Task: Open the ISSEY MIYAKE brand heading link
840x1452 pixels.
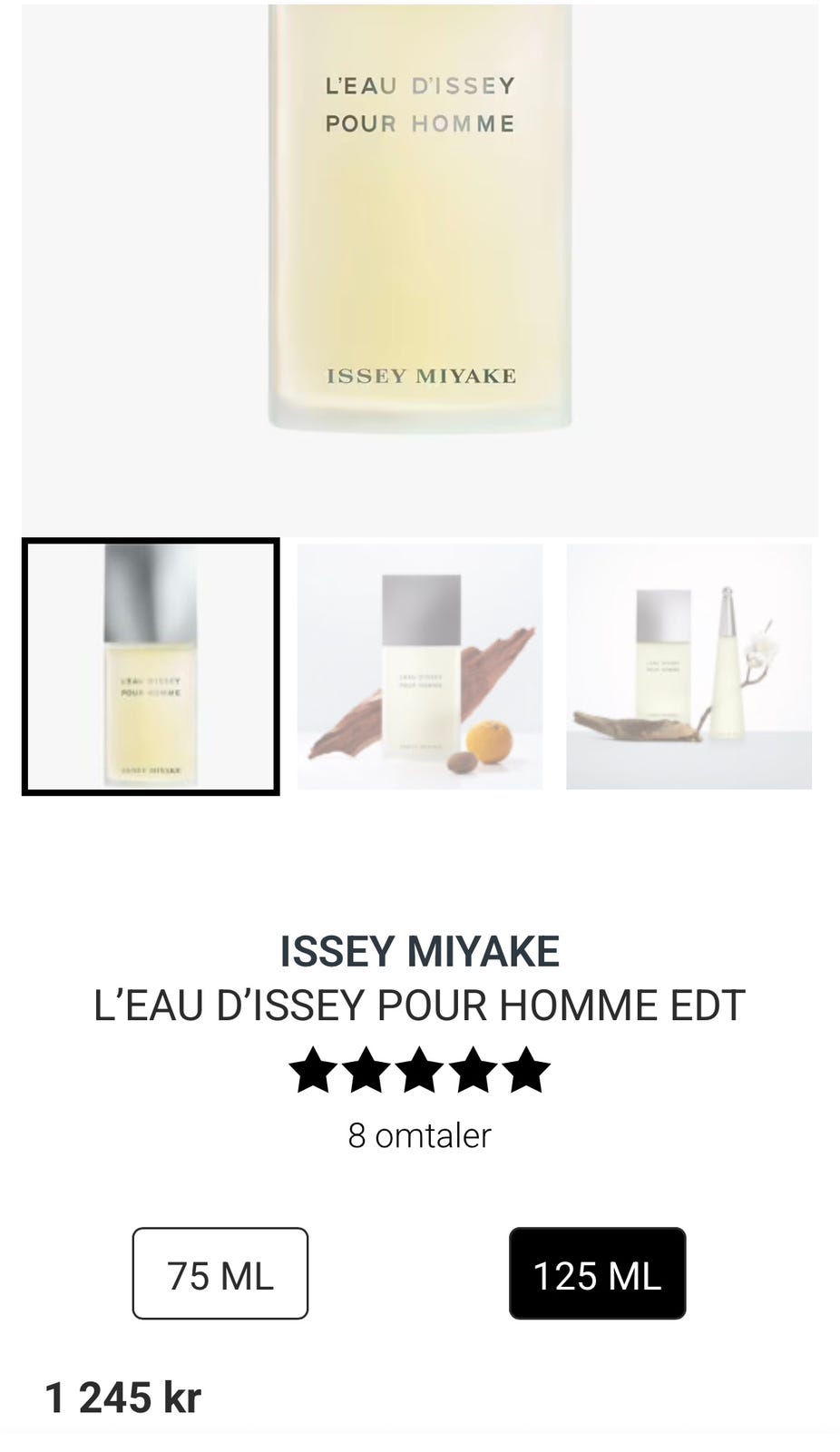Action: 419,951
